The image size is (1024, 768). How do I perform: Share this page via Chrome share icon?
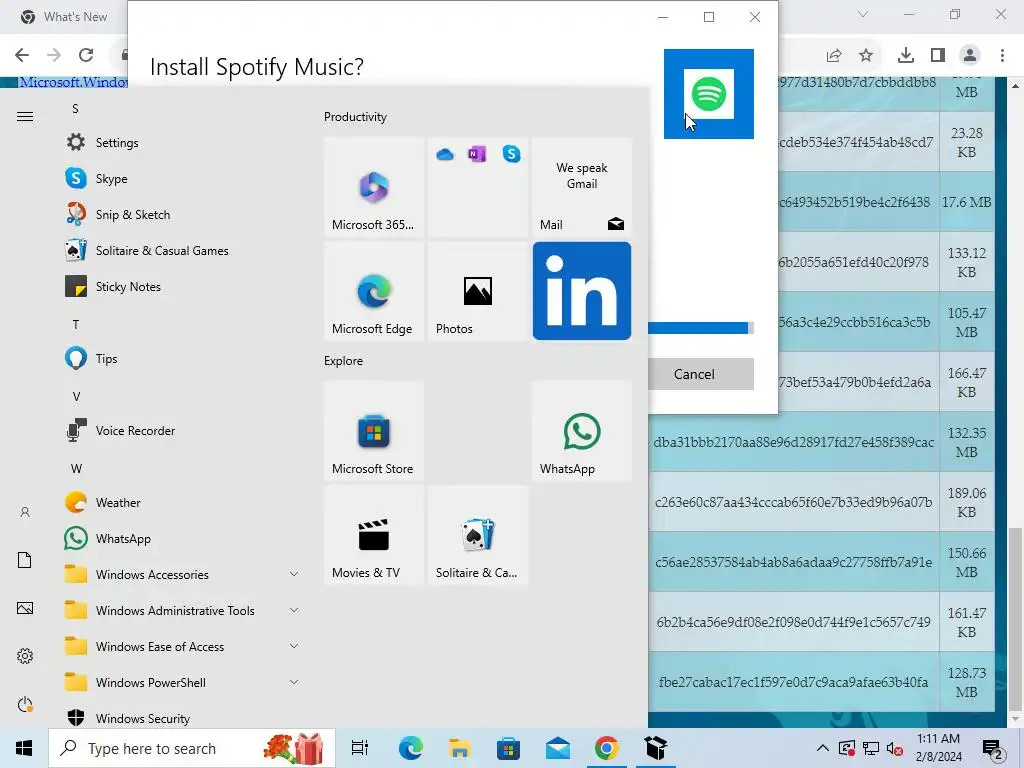pos(834,56)
